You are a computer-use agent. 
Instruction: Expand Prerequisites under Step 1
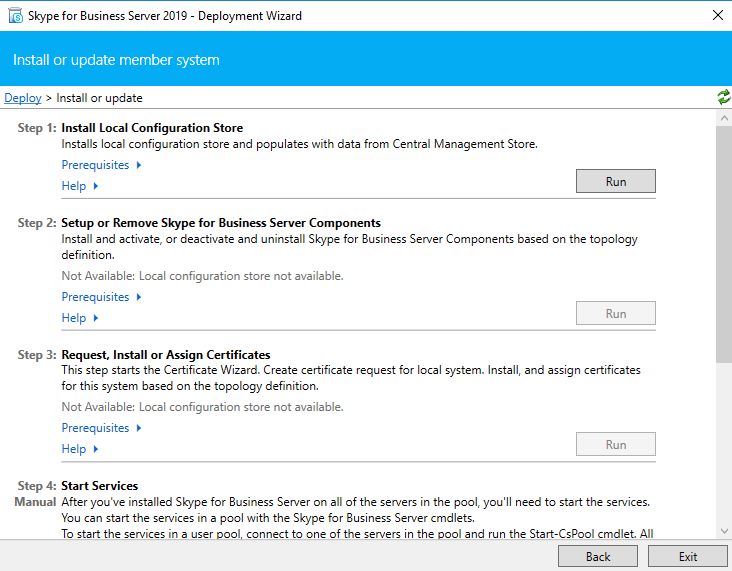pyautogui.click(x=101, y=165)
